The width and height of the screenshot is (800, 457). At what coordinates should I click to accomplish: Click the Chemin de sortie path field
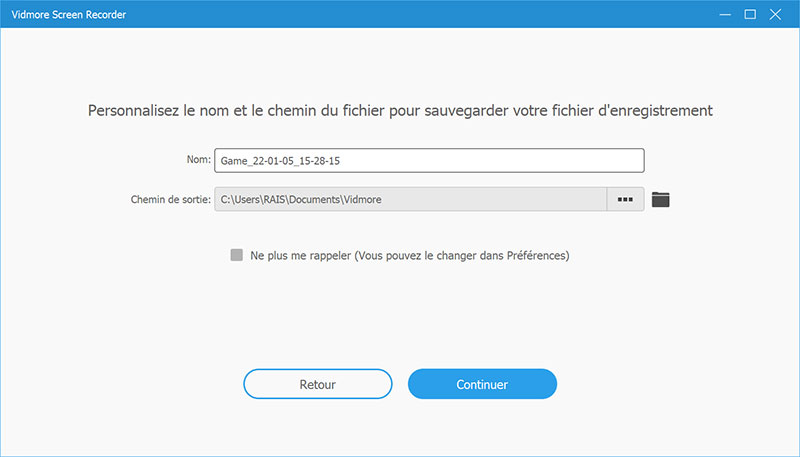point(411,199)
